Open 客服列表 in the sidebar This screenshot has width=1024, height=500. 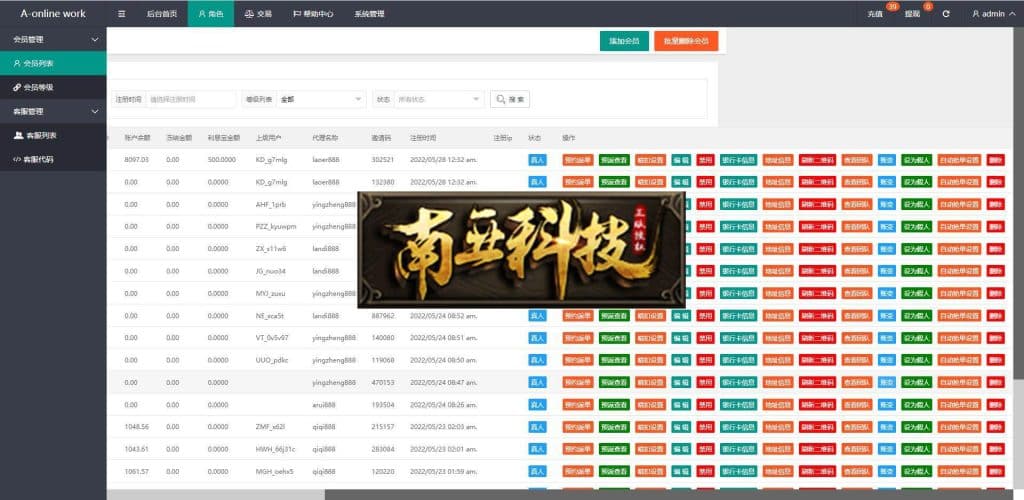53,135
